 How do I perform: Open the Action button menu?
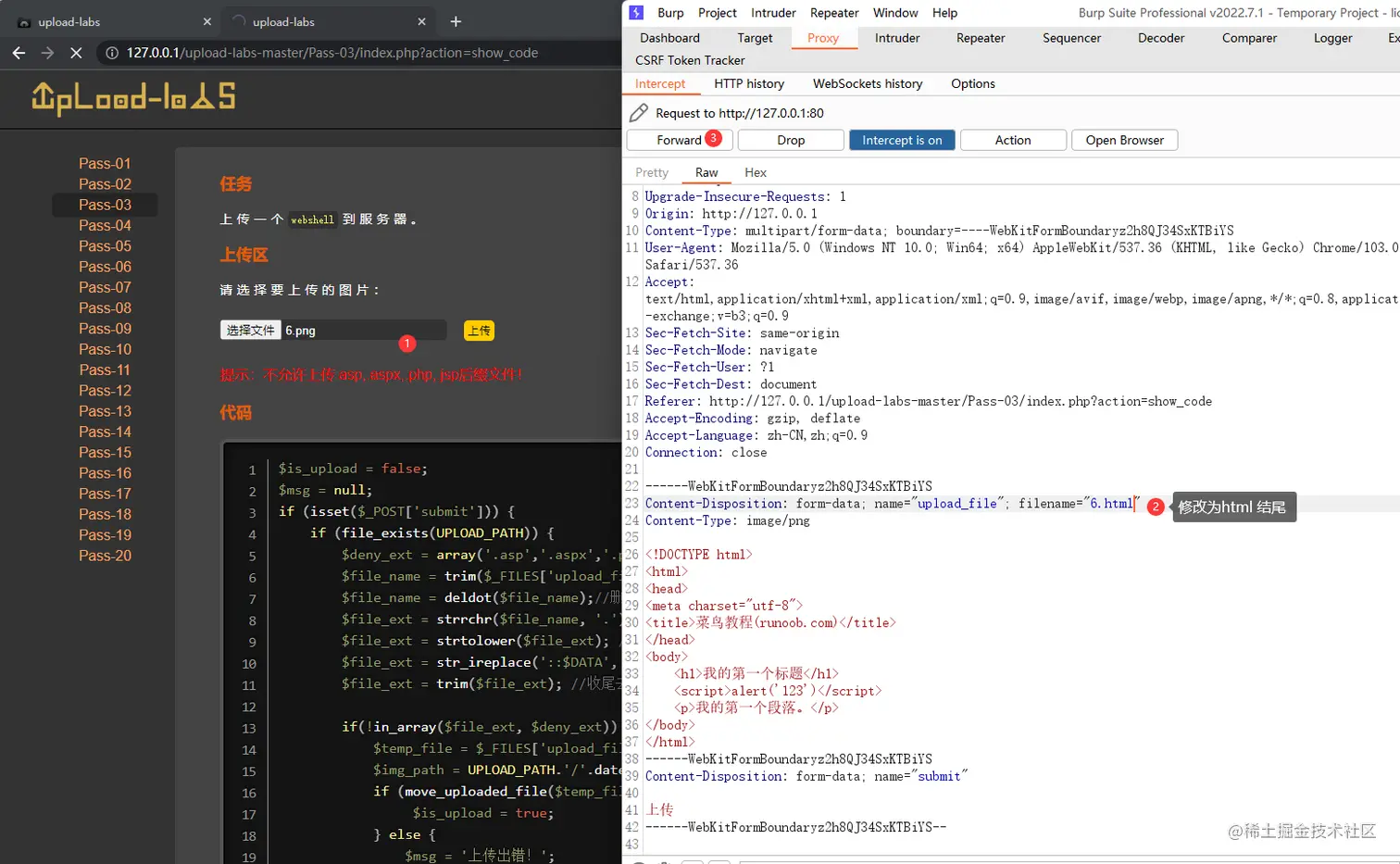point(1013,140)
